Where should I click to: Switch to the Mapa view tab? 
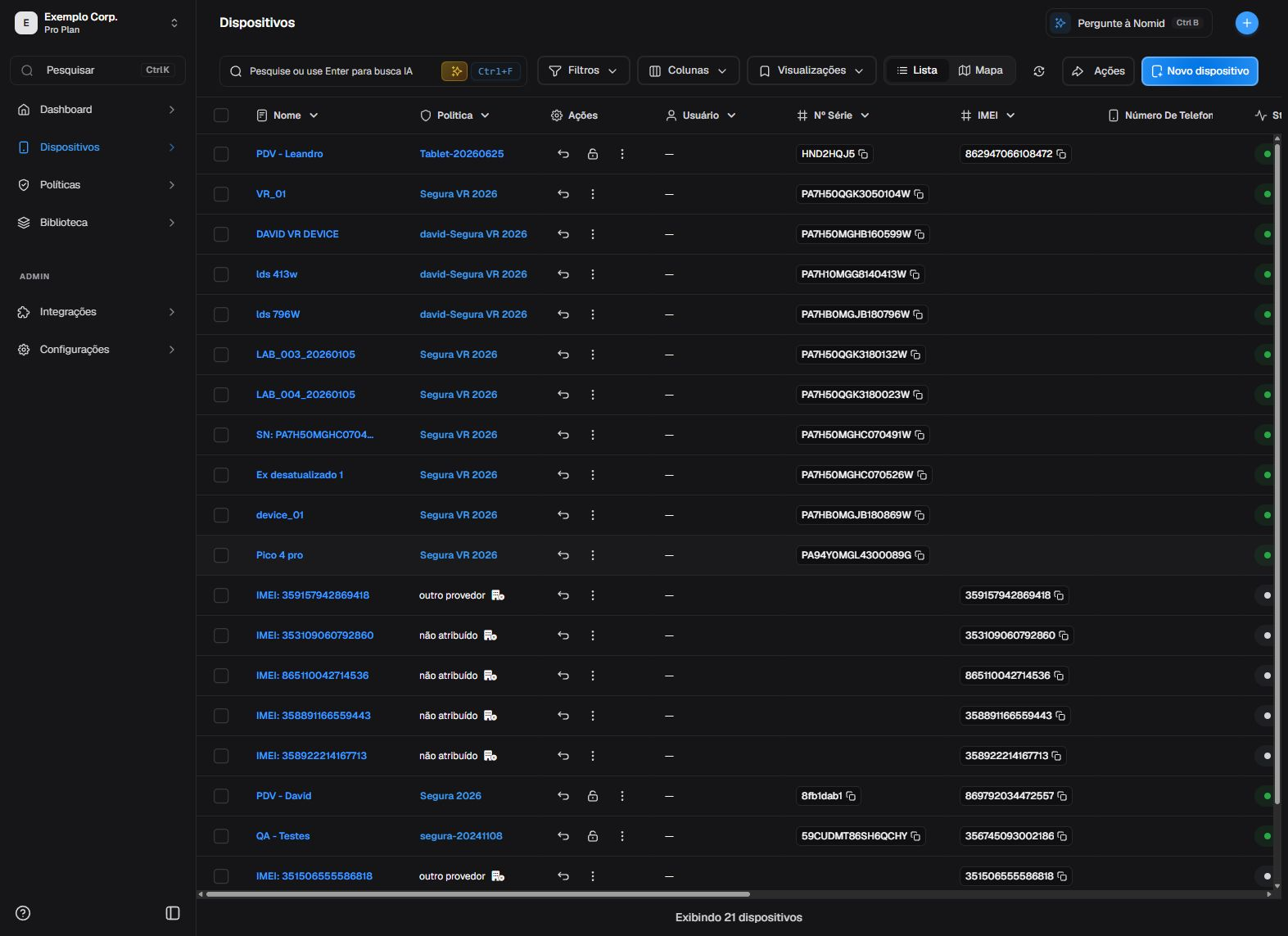click(x=981, y=70)
